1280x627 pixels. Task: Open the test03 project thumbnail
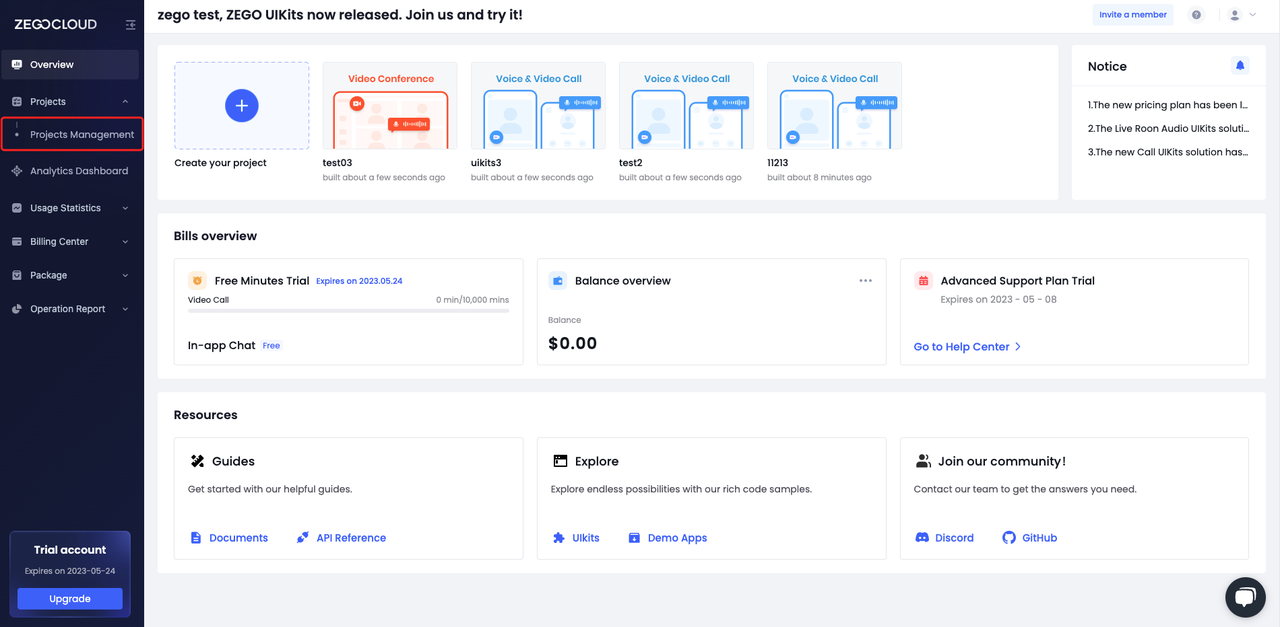[x=390, y=106]
